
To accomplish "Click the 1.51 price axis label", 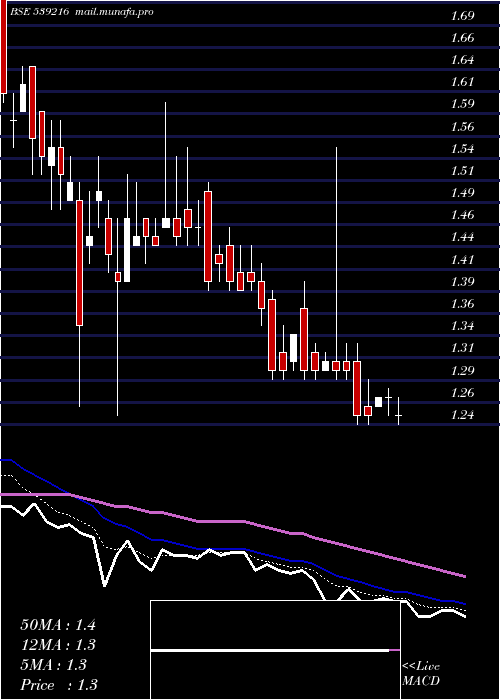I will pos(462,171).
